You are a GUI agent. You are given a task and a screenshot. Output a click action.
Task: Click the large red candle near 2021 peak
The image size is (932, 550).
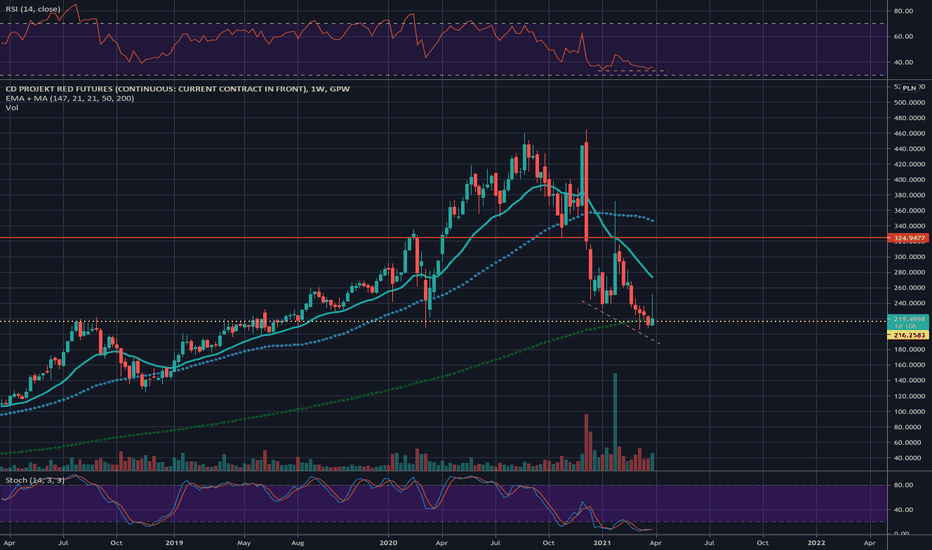click(x=587, y=191)
